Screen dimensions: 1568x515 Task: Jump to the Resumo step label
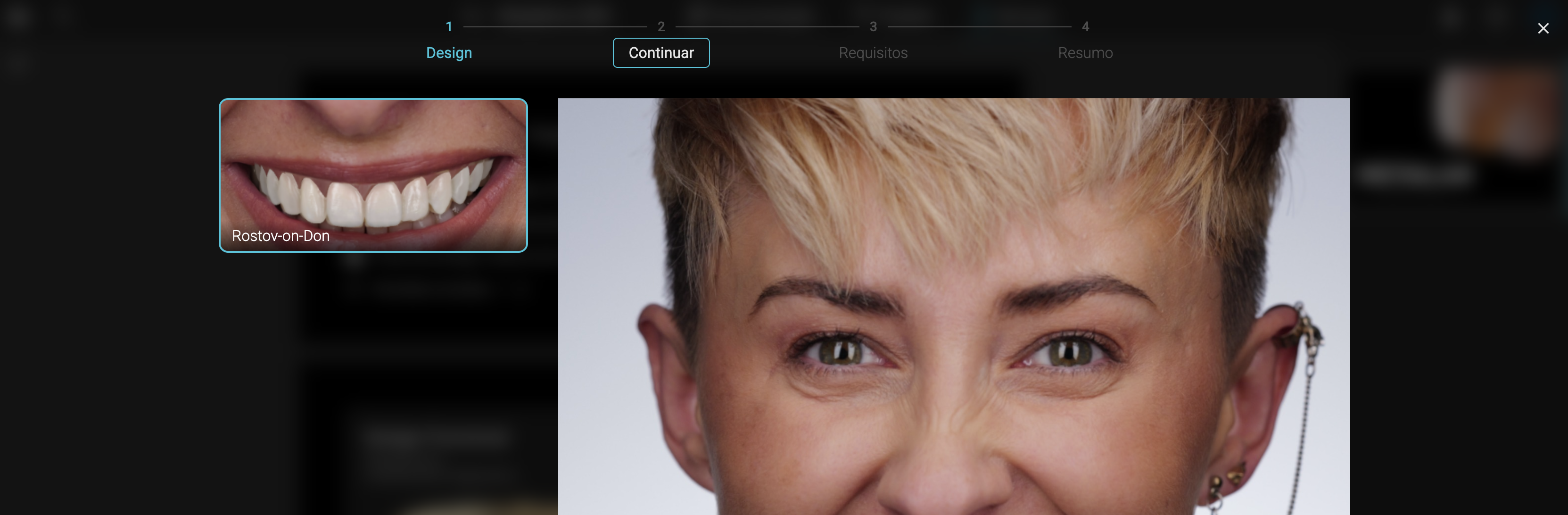point(1085,53)
